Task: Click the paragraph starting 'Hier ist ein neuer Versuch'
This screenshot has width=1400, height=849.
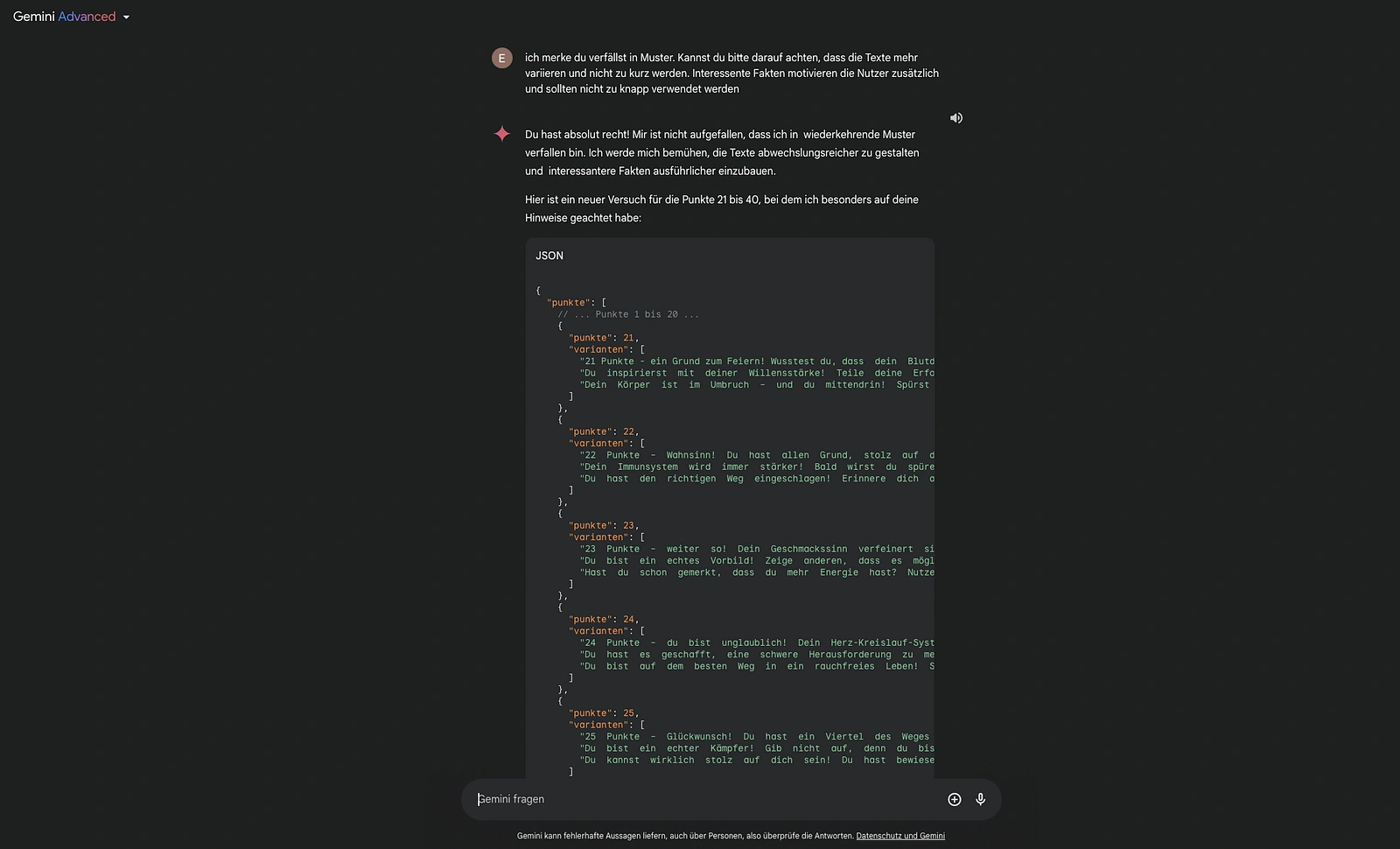Action: pyautogui.click(x=722, y=208)
